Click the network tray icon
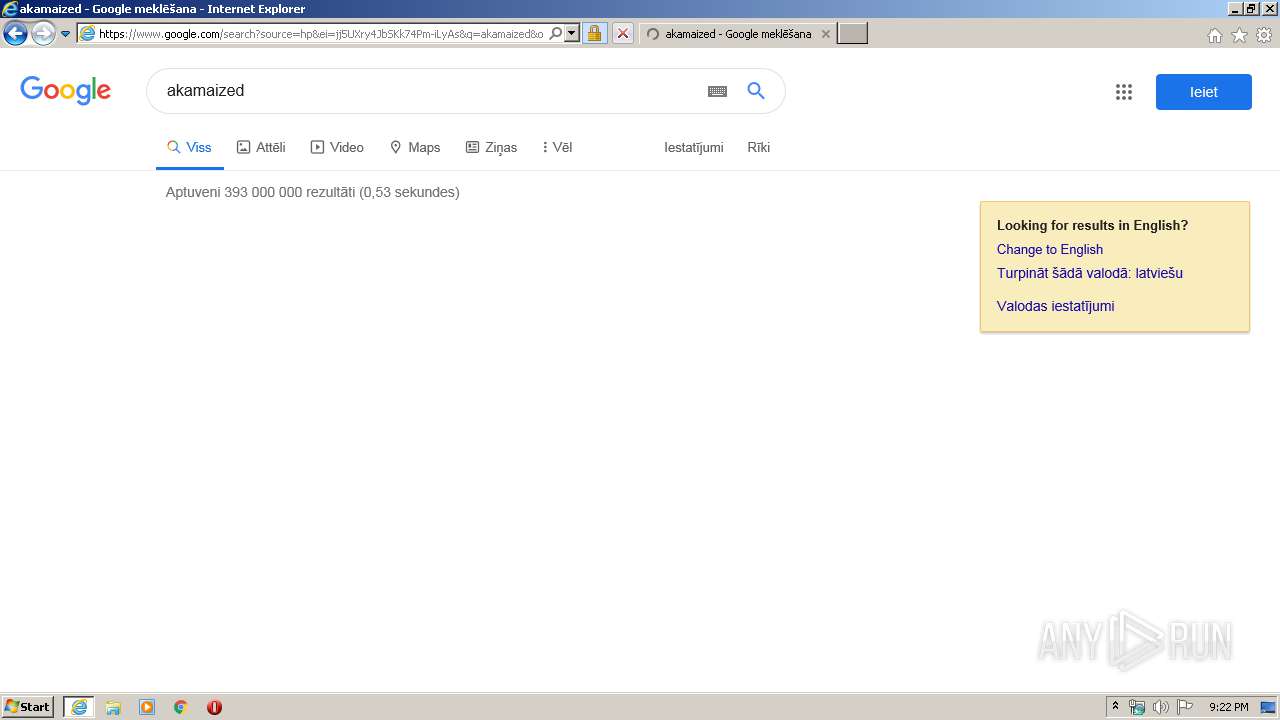The height and width of the screenshot is (720, 1280). (1137, 707)
